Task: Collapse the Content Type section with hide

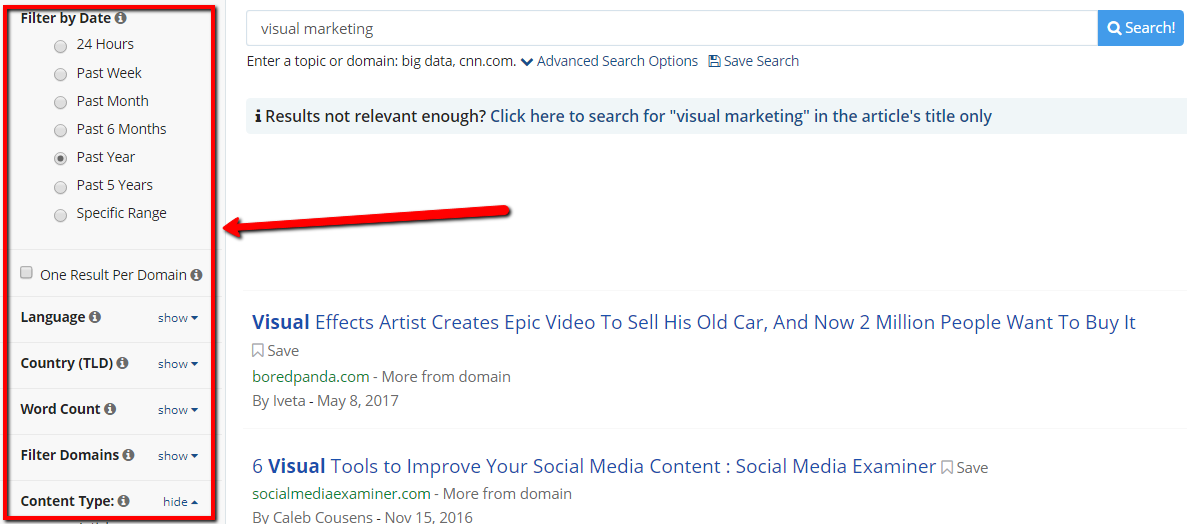Action: click(x=180, y=502)
